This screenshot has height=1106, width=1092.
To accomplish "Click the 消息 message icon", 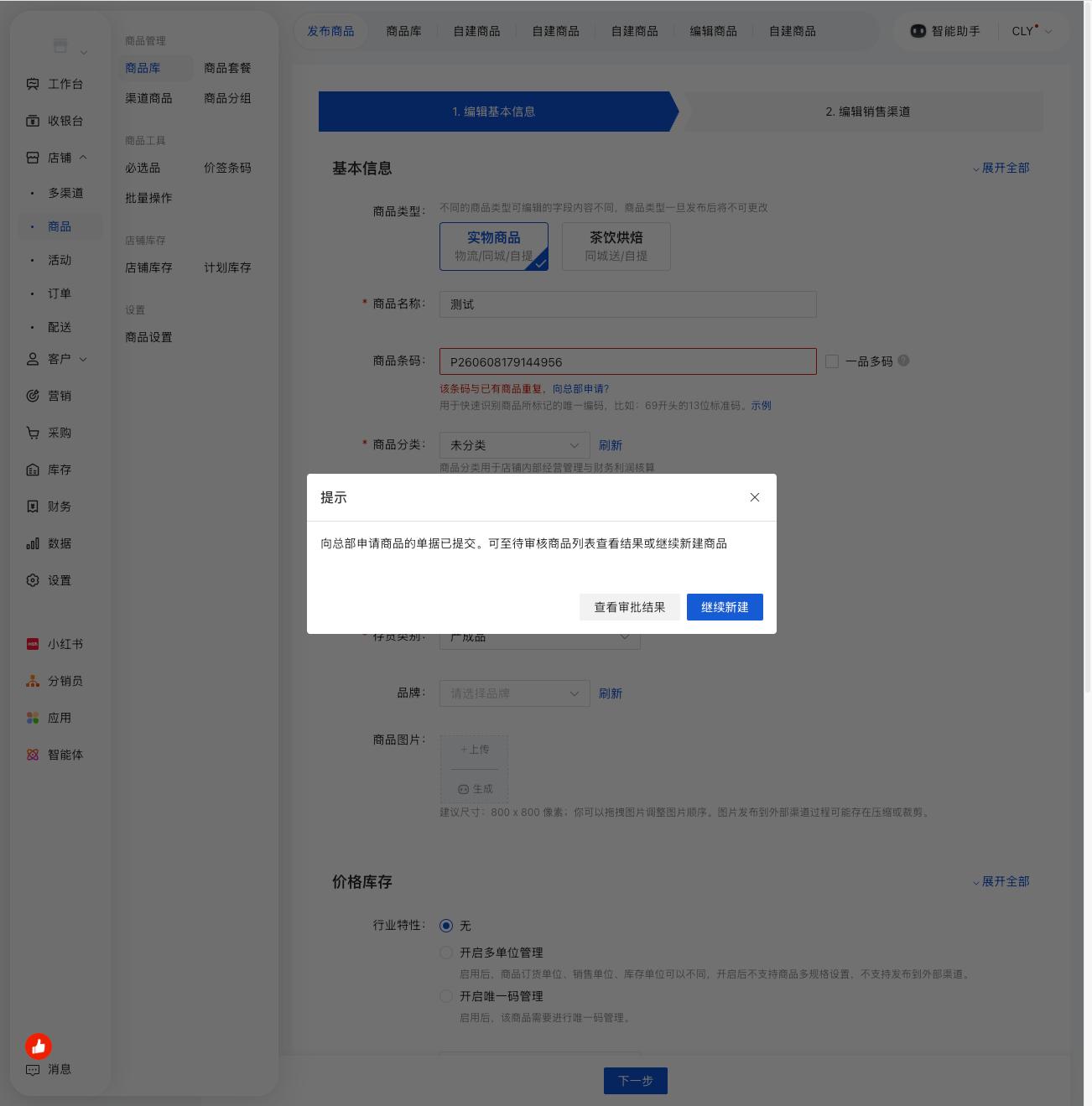I will pyautogui.click(x=33, y=1070).
